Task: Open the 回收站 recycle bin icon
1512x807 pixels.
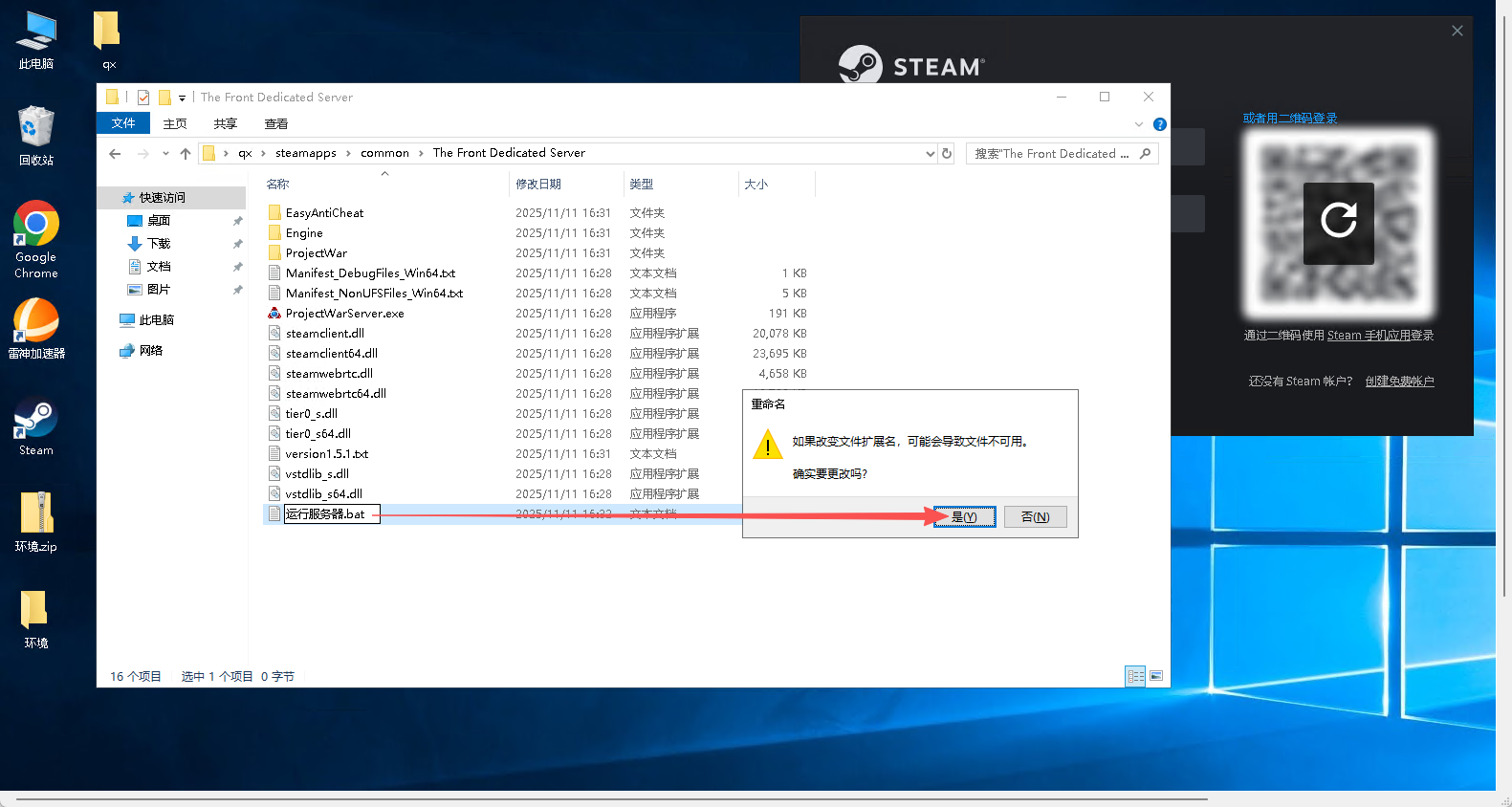Action: coord(36,127)
